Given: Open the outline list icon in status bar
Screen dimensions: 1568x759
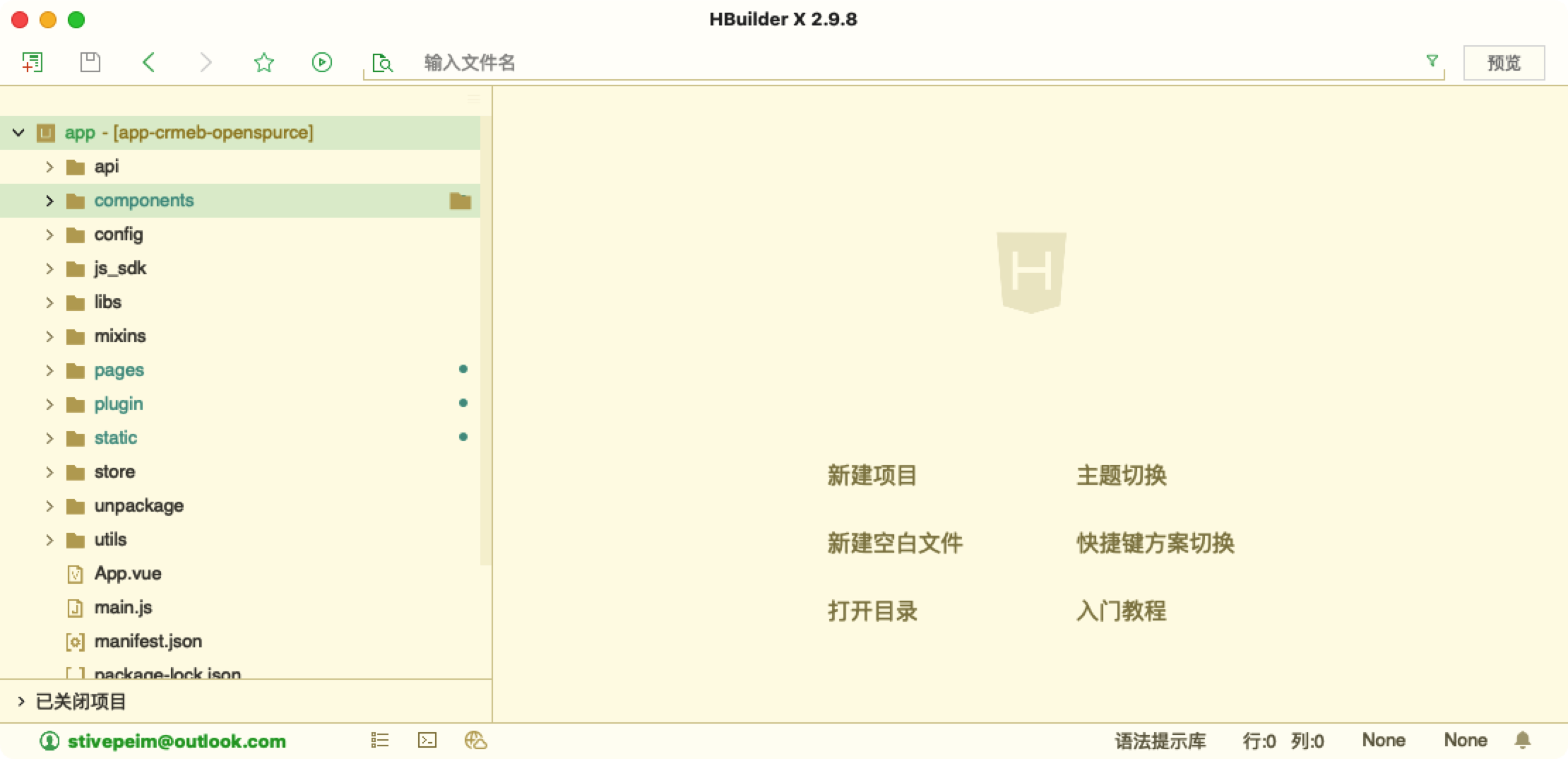Looking at the screenshot, I should click(x=380, y=740).
